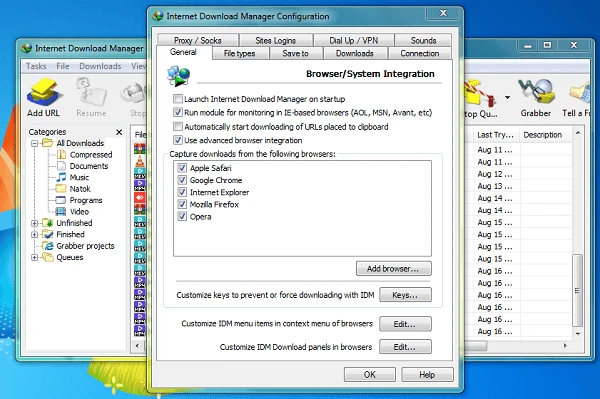Collapse the All Downloads tree node
The width and height of the screenshot is (600, 399).
(34, 143)
